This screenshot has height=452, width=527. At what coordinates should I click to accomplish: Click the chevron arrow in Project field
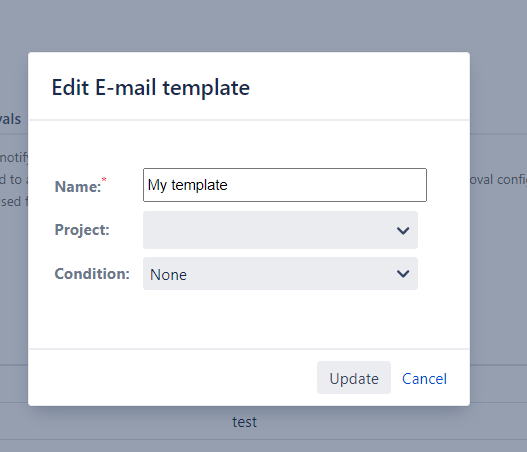click(403, 231)
